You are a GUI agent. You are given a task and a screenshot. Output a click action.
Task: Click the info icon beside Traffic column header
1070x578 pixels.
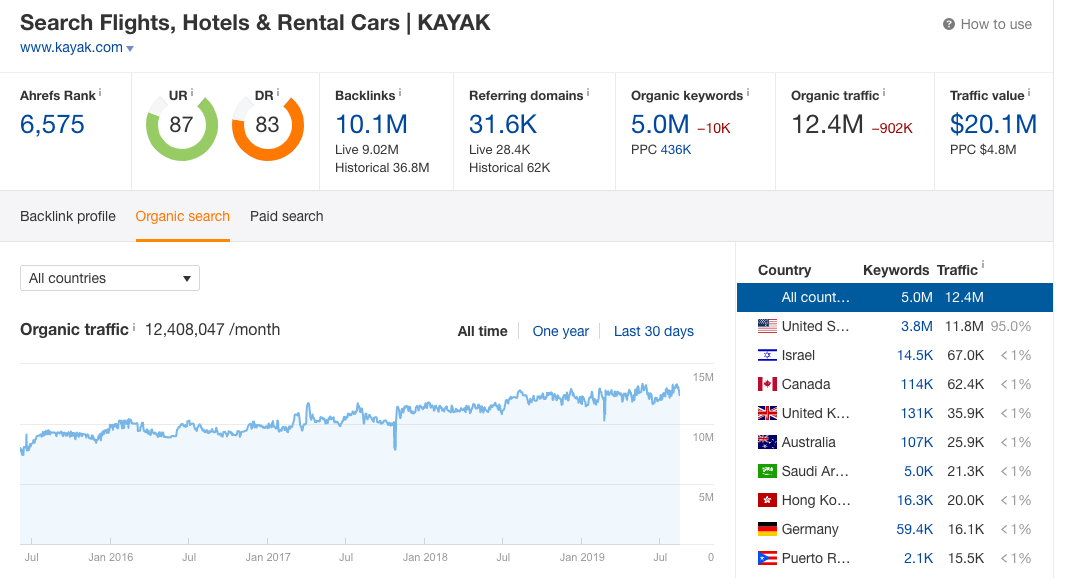tap(985, 264)
